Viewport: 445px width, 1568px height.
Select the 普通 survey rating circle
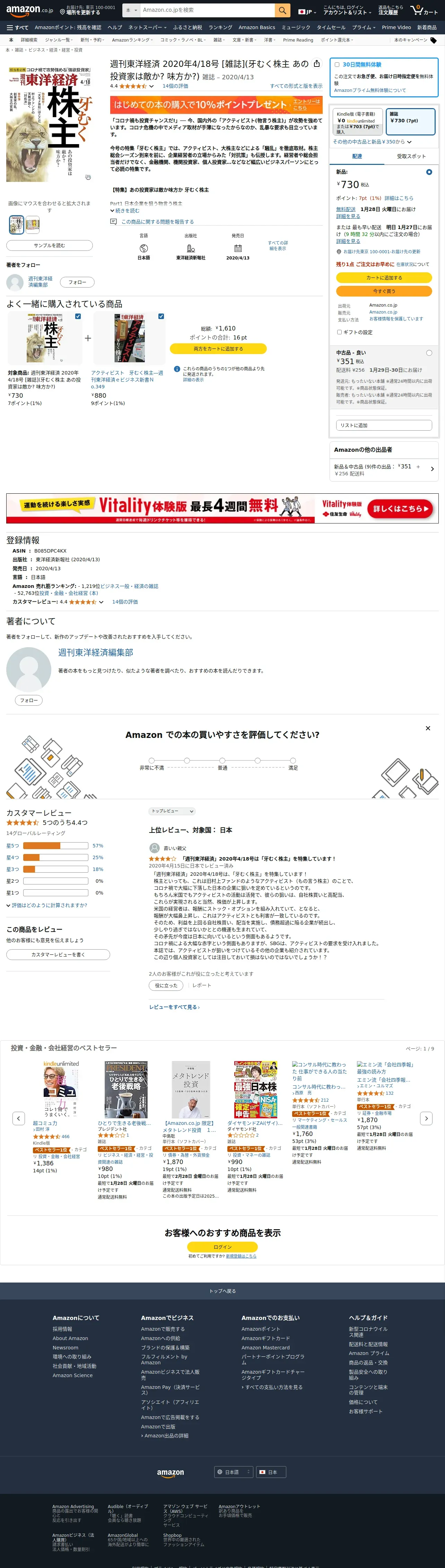222,760
